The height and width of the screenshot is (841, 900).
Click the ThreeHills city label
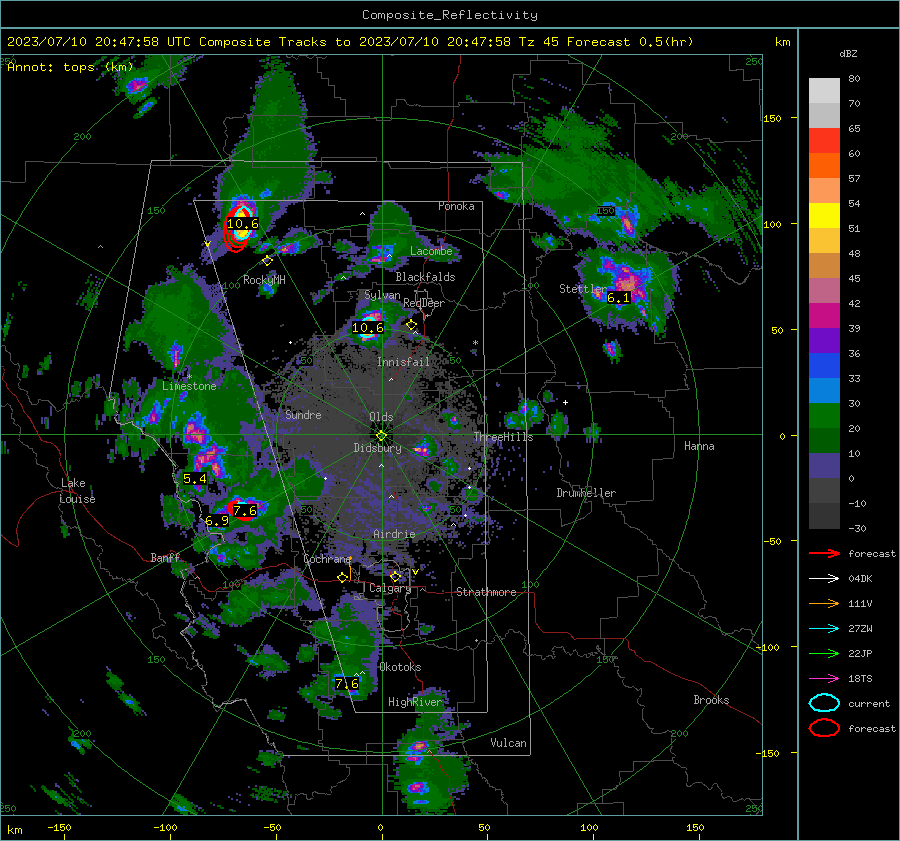(x=503, y=437)
